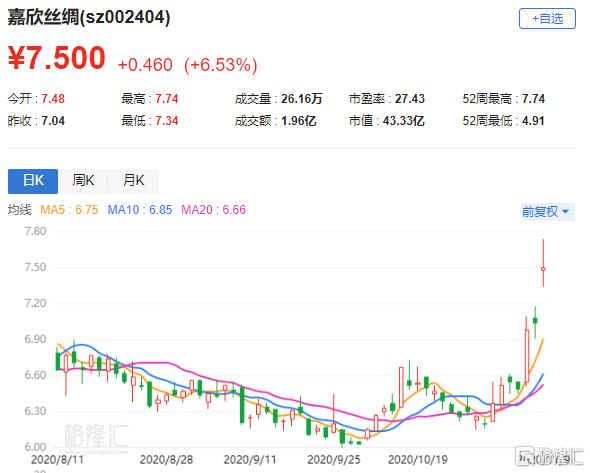Click the 成交额 value 1.96亿
Viewport: 590px width, 473px height.
299,121
